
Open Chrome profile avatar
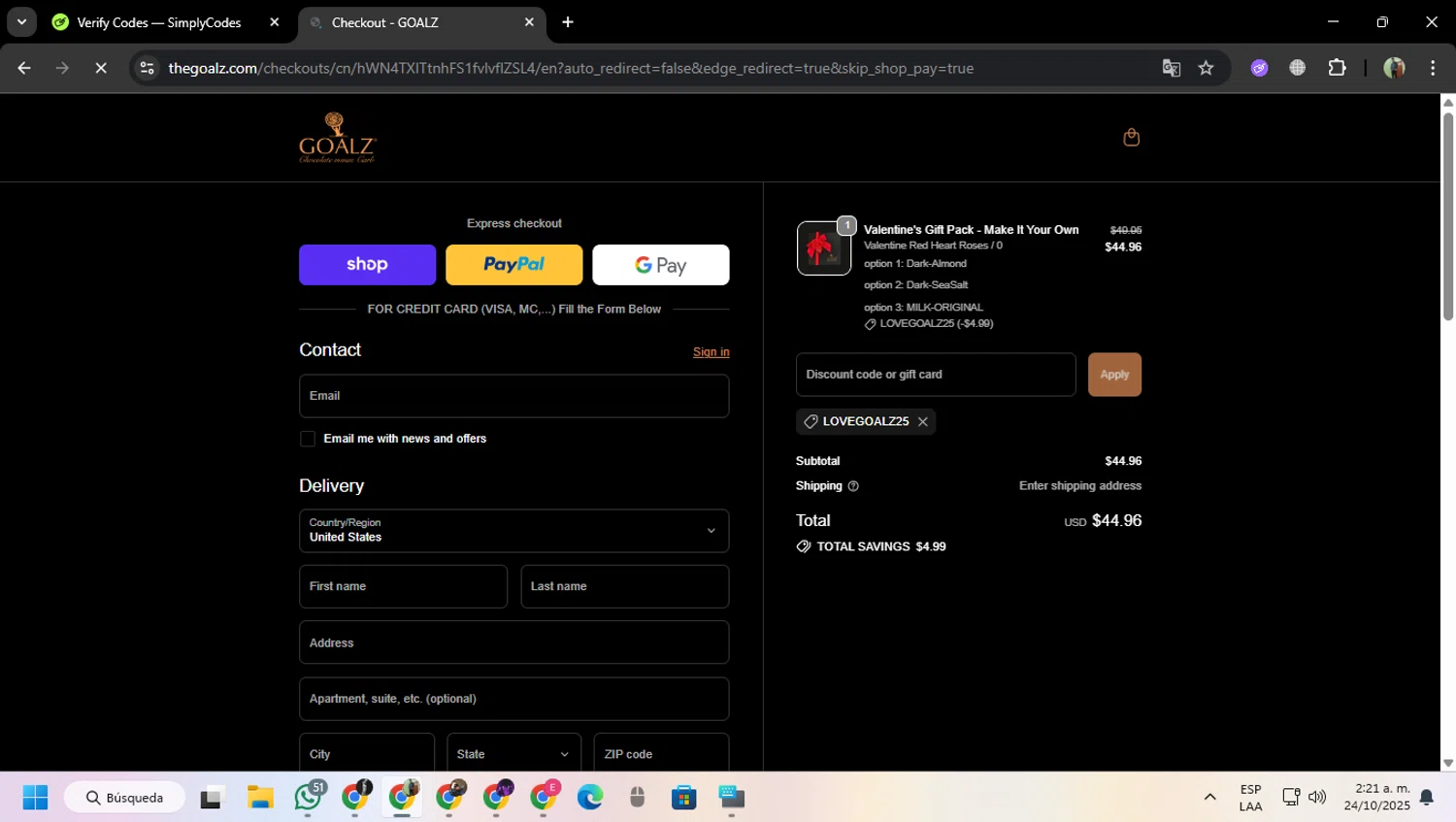pos(1394,68)
